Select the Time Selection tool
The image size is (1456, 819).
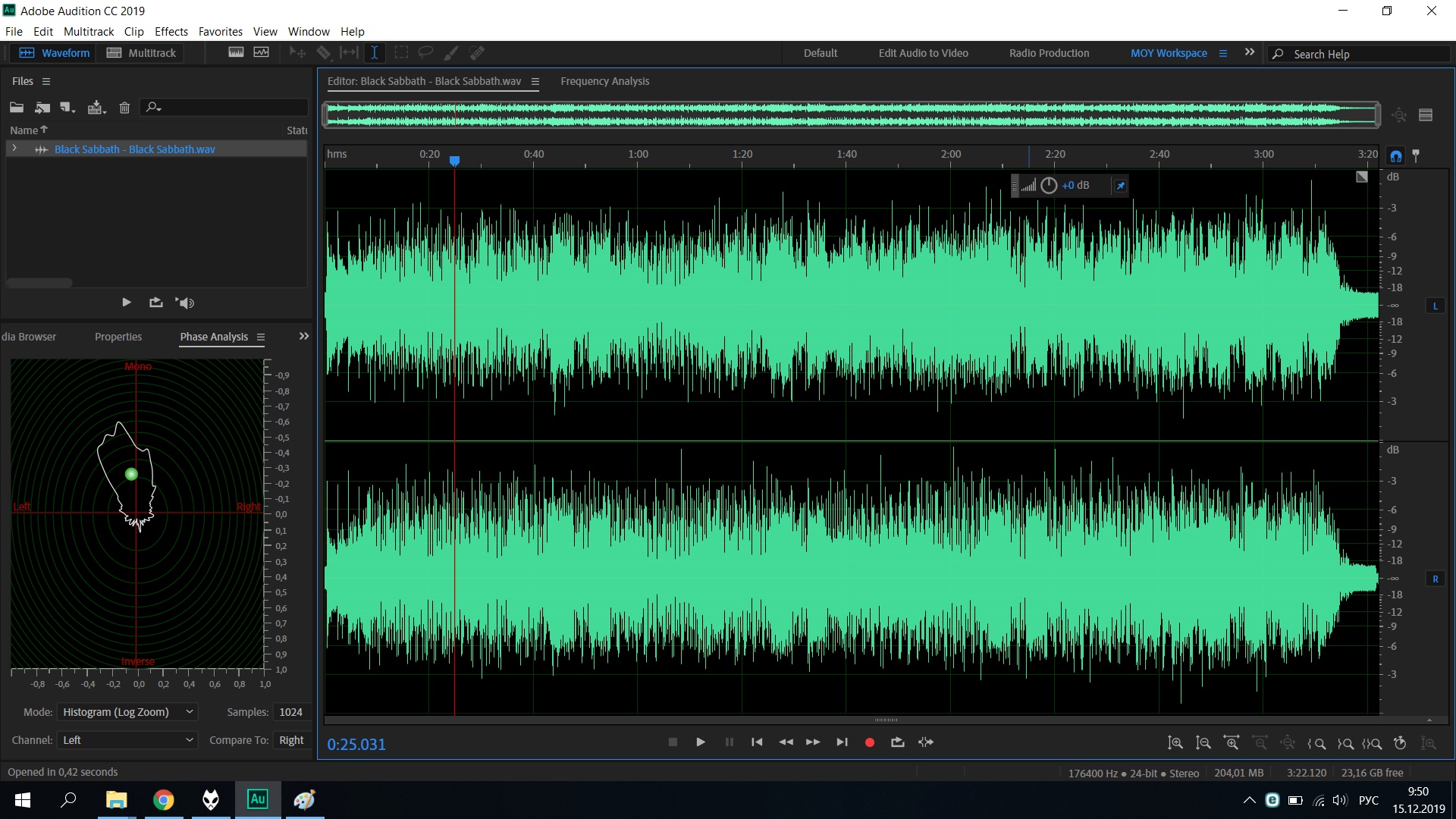pyautogui.click(x=374, y=52)
